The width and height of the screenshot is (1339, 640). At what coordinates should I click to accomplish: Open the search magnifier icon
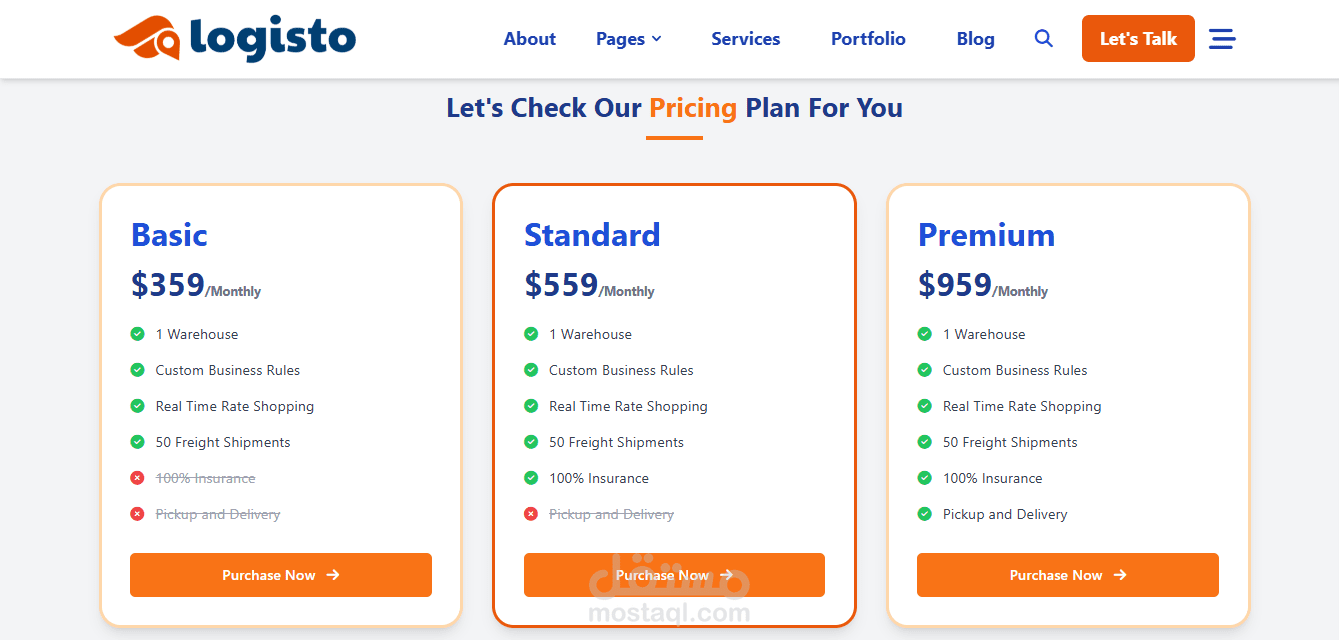click(x=1043, y=39)
